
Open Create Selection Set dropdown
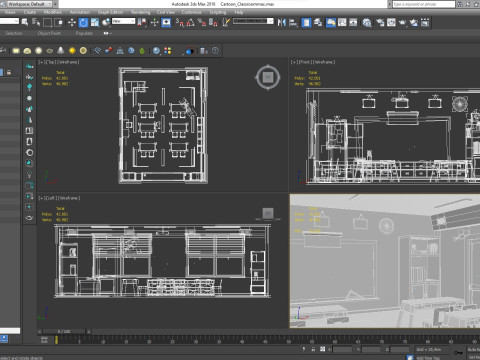253,21
